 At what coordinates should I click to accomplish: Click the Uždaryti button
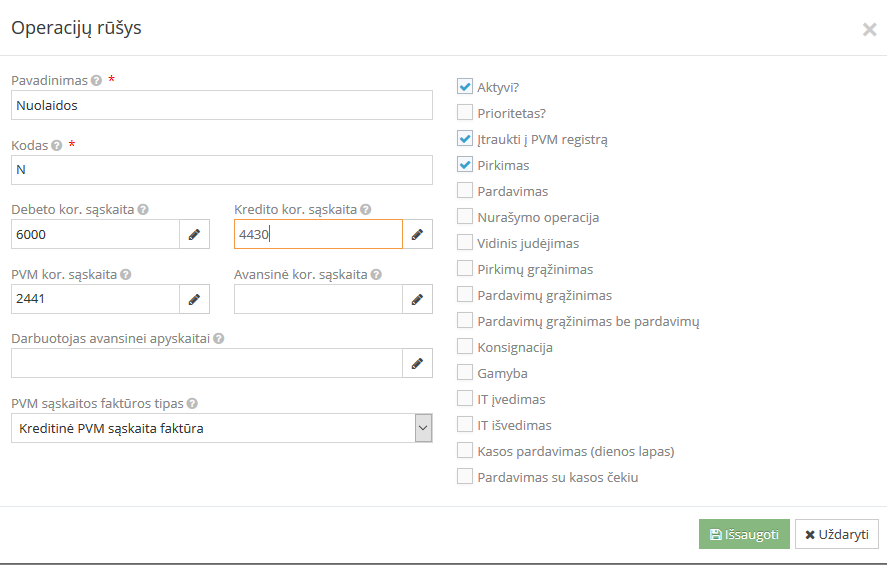point(837,535)
